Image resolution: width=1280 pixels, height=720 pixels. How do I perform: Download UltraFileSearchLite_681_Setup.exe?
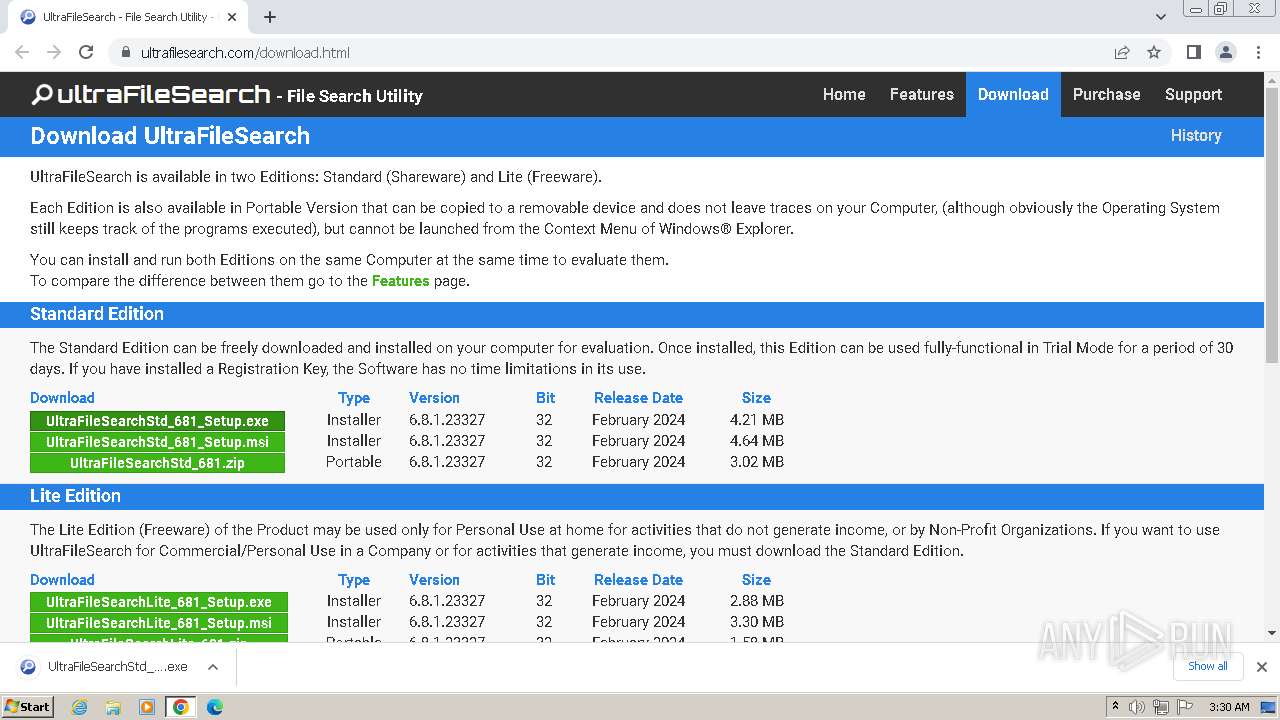159,602
